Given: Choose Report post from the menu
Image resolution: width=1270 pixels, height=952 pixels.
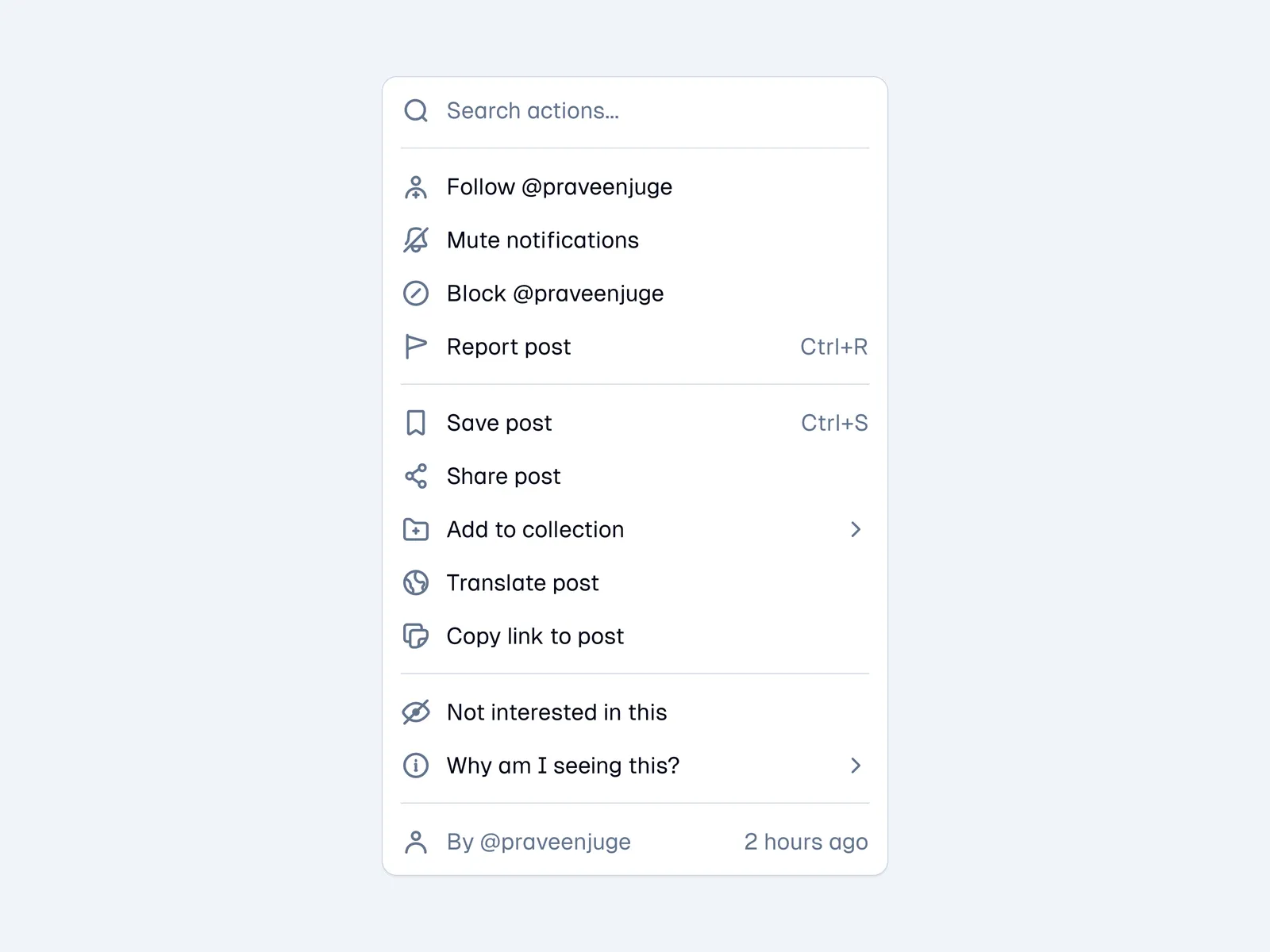Looking at the screenshot, I should [509, 347].
